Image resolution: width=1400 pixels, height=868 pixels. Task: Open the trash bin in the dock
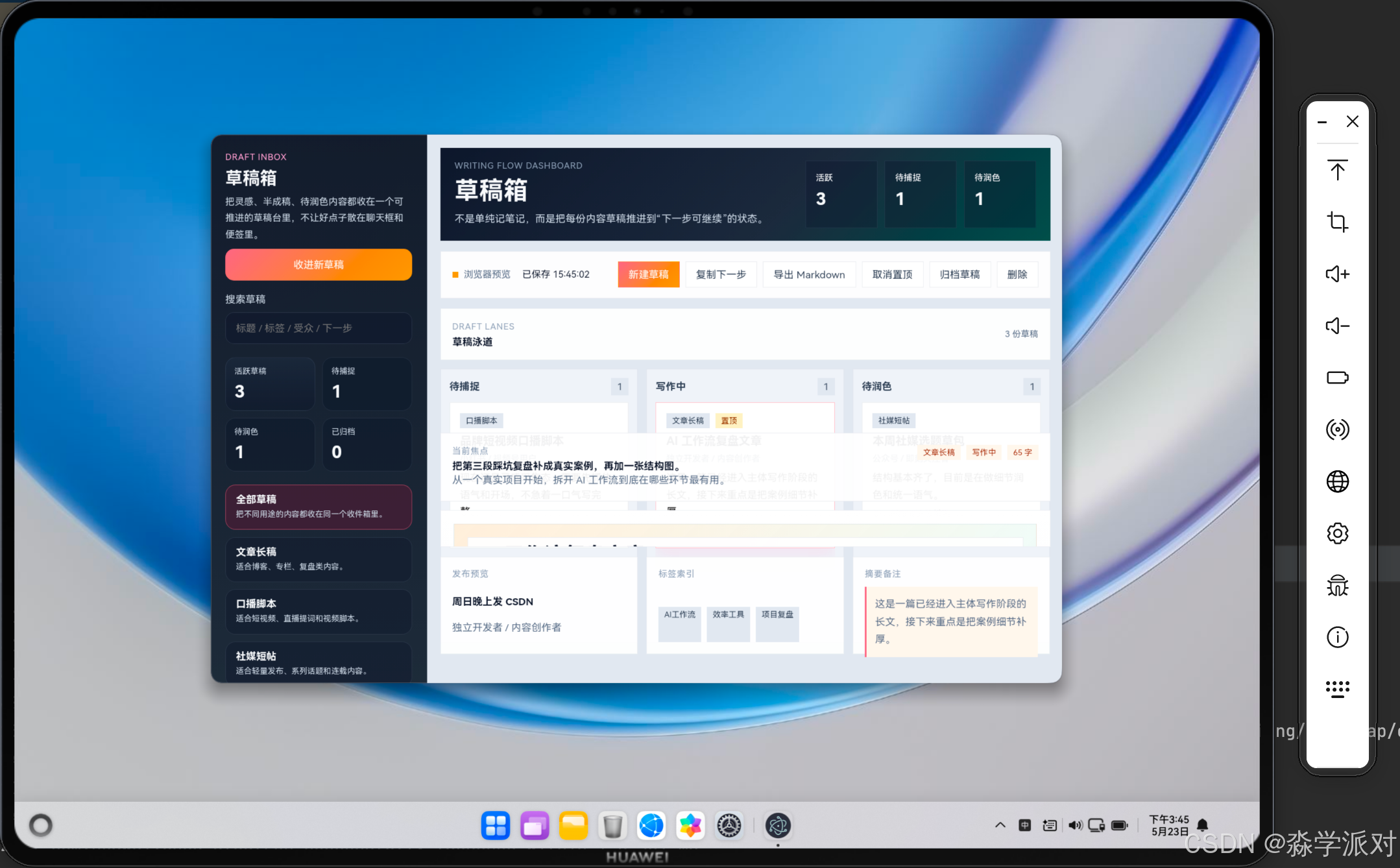pyautogui.click(x=612, y=826)
